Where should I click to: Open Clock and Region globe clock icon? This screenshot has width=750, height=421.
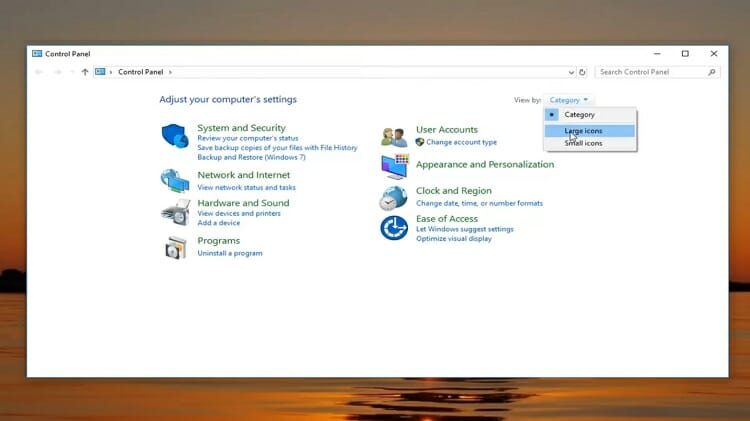[393, 198]
